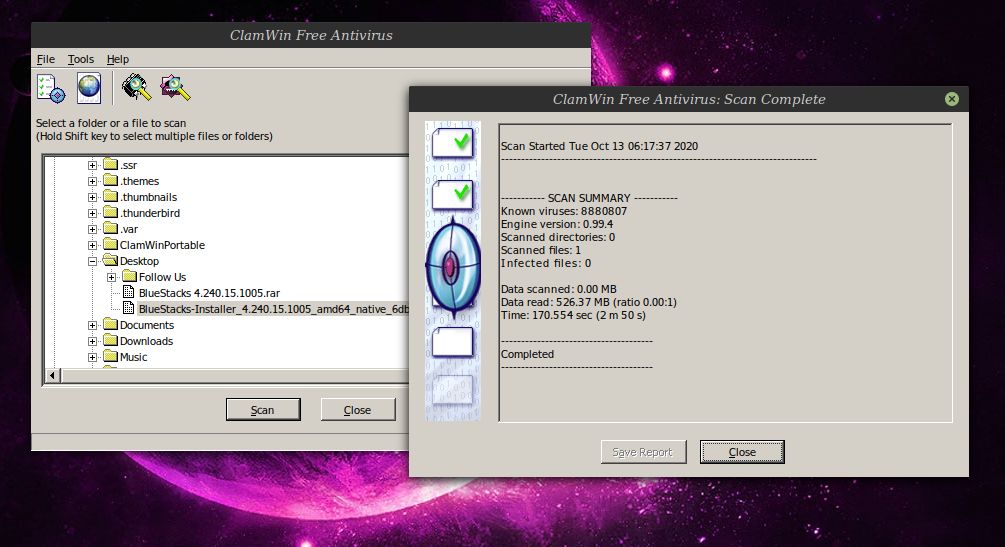Click the left arrow of the horizontal tree scrollbar

point(53,376)
